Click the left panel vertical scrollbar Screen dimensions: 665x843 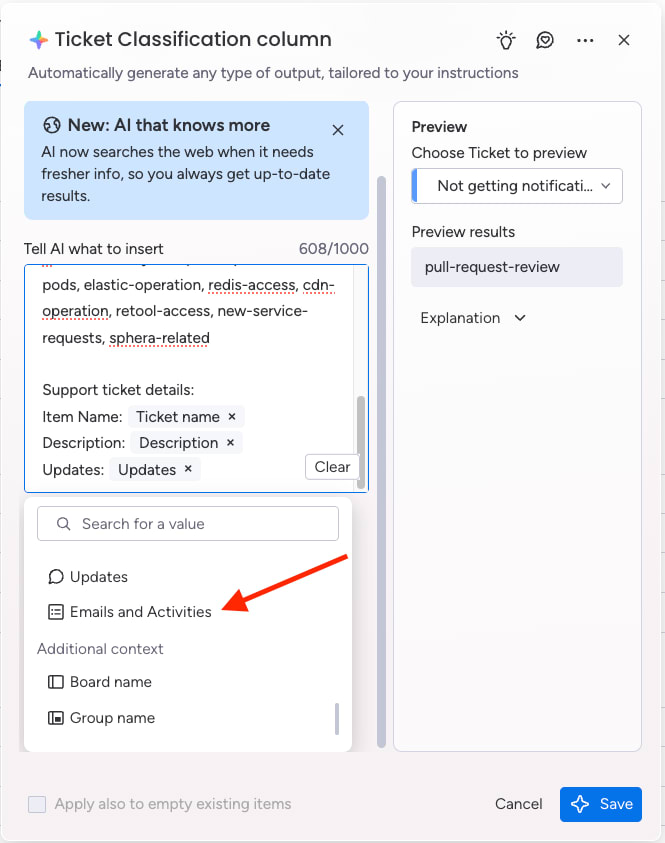click(382, 461)
